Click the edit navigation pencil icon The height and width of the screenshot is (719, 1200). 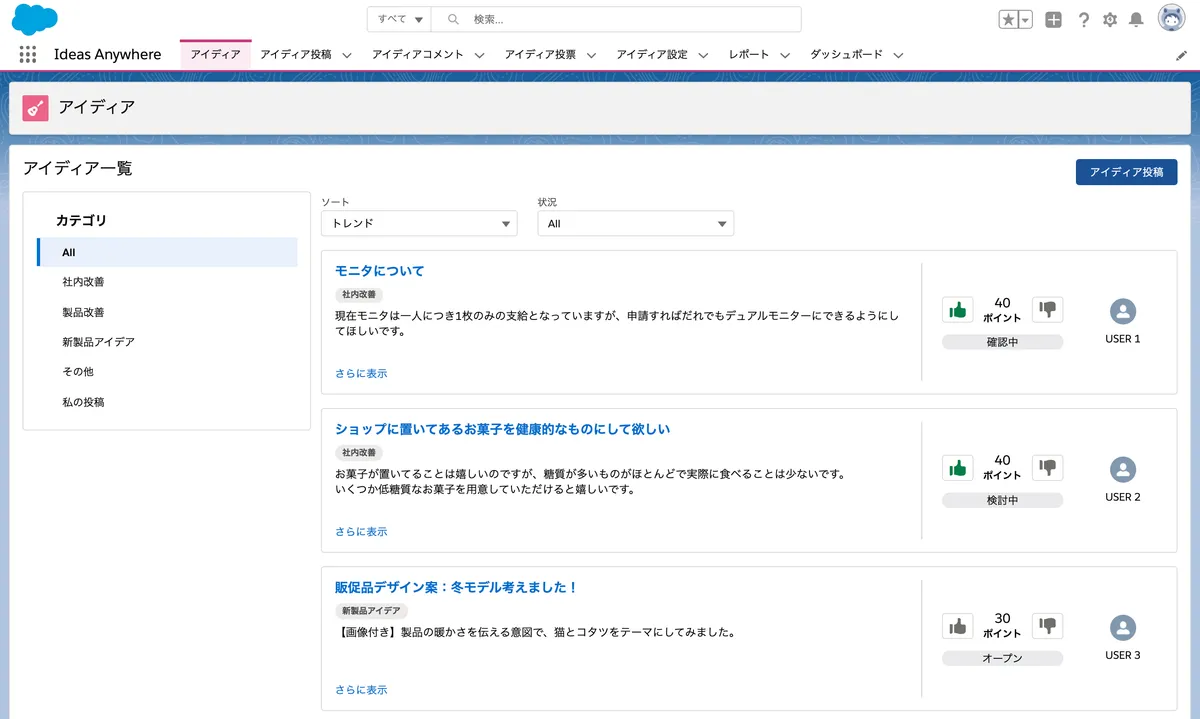tap(1182, 55)
